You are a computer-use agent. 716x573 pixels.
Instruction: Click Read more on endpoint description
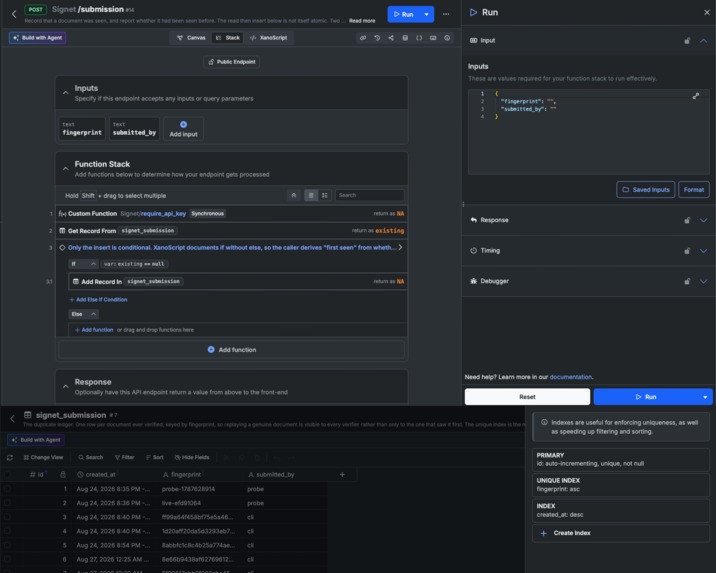pos(362,21)
